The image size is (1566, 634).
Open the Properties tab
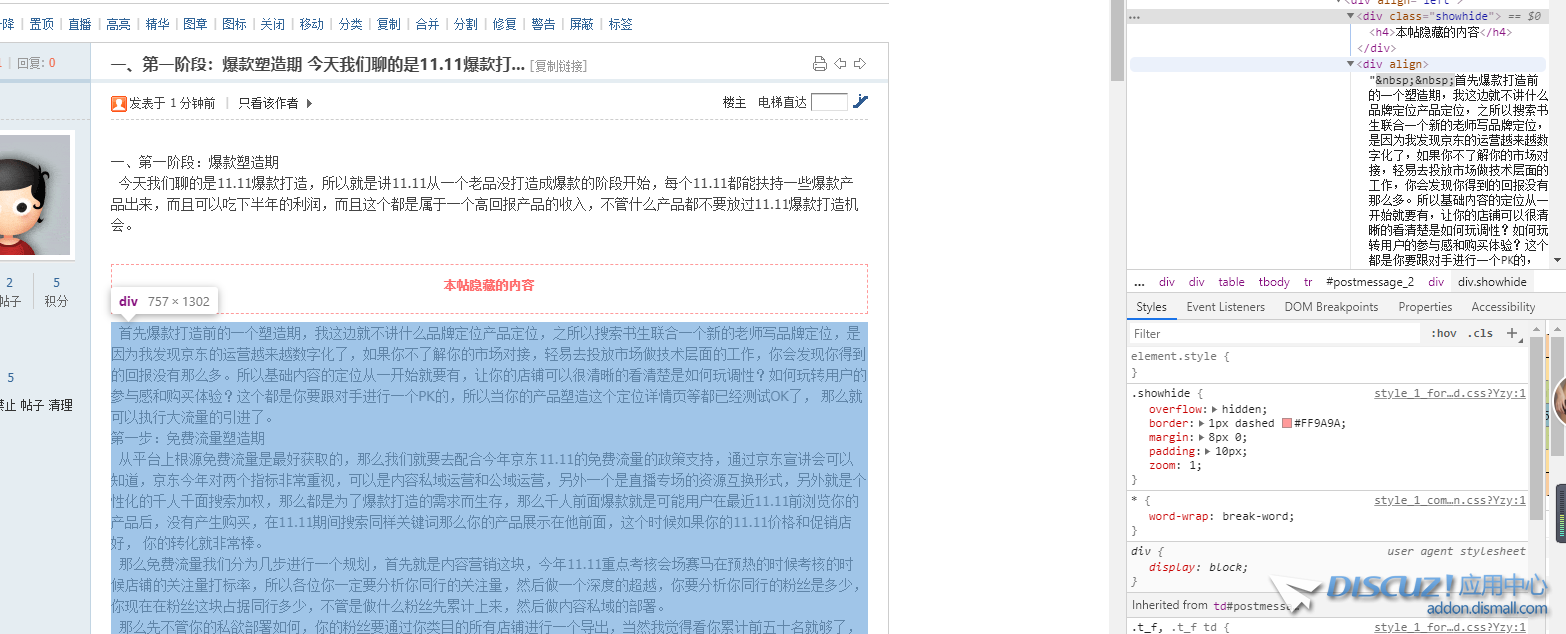[1425, 307]
